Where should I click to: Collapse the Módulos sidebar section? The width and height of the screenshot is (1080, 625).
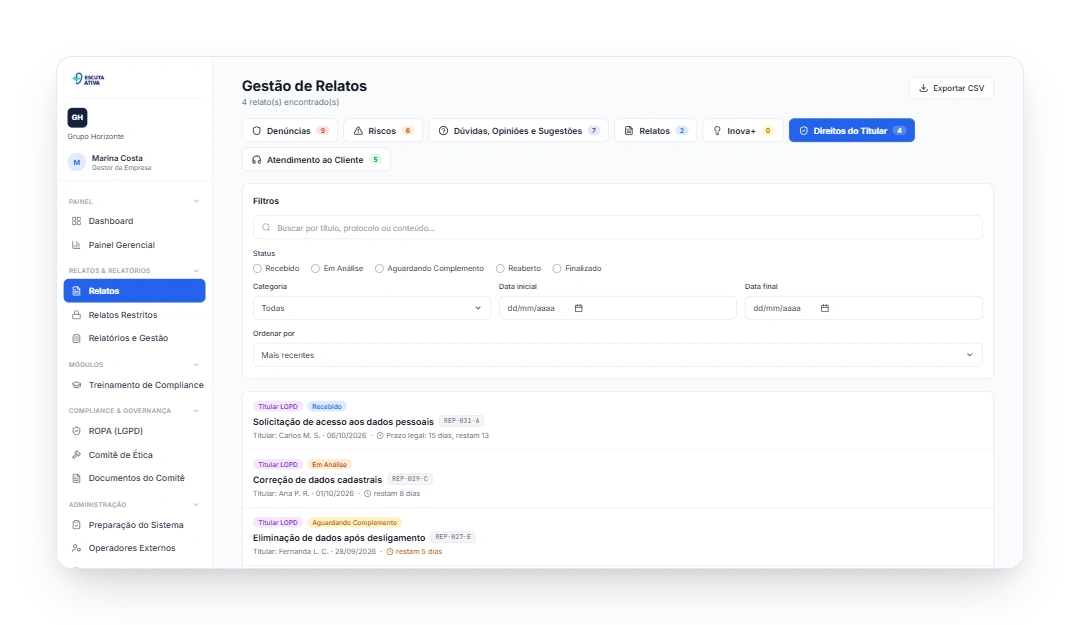[196, 365]
